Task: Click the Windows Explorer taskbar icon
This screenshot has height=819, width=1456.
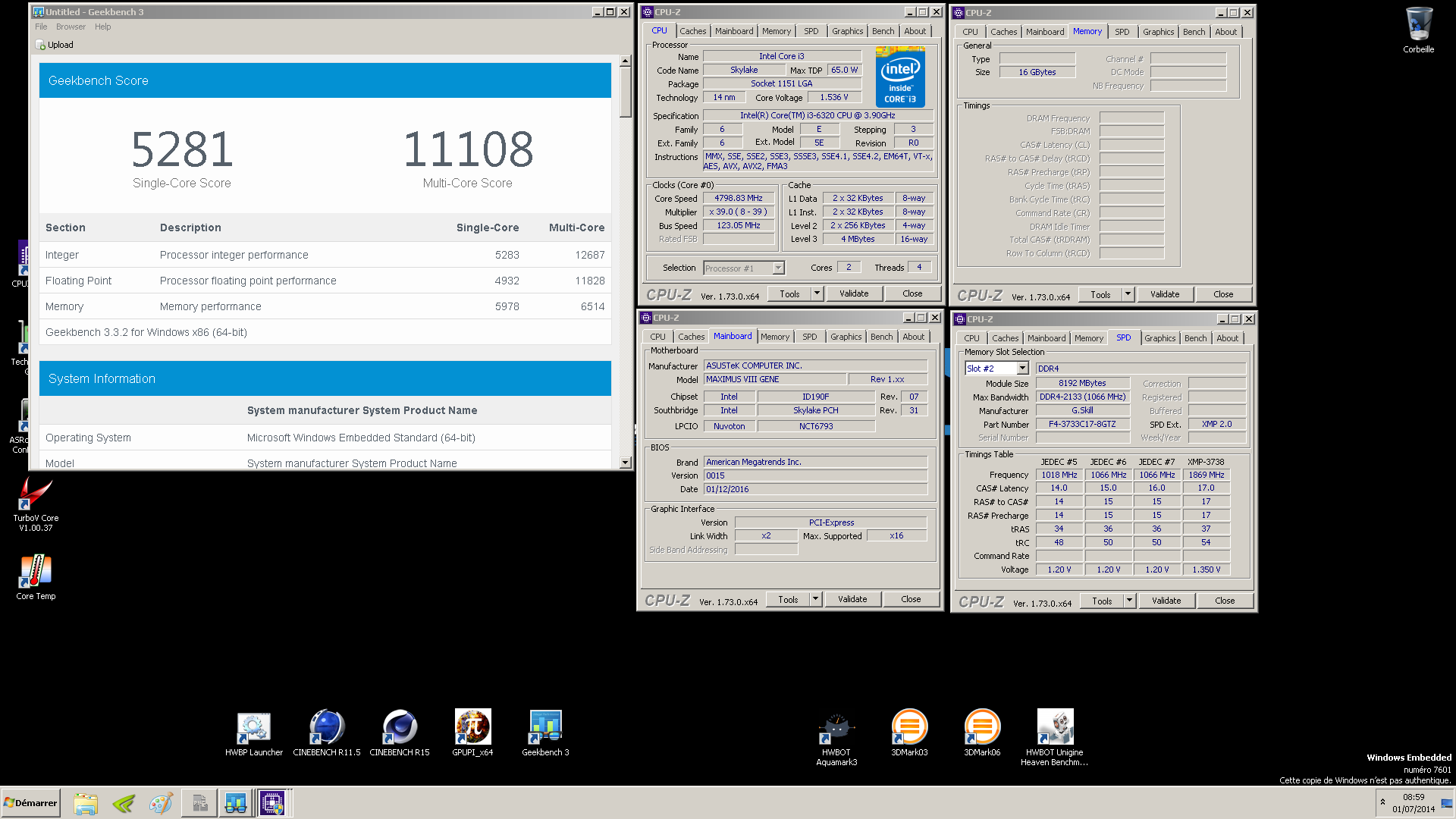Action: point(86,803)
